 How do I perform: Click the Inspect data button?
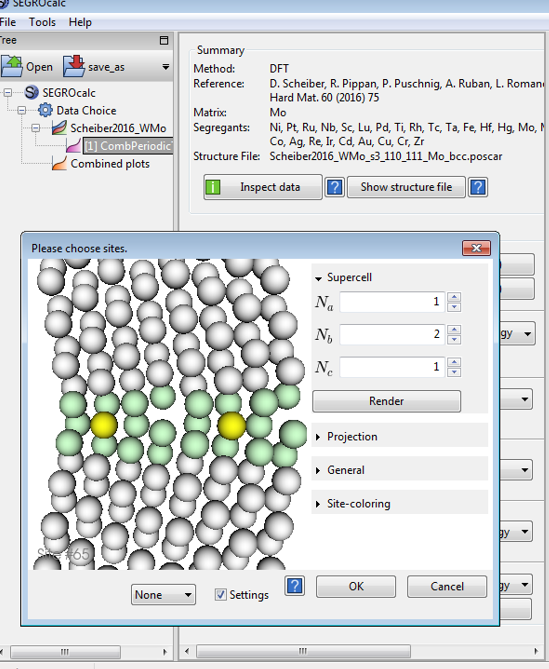coord(263,187)
